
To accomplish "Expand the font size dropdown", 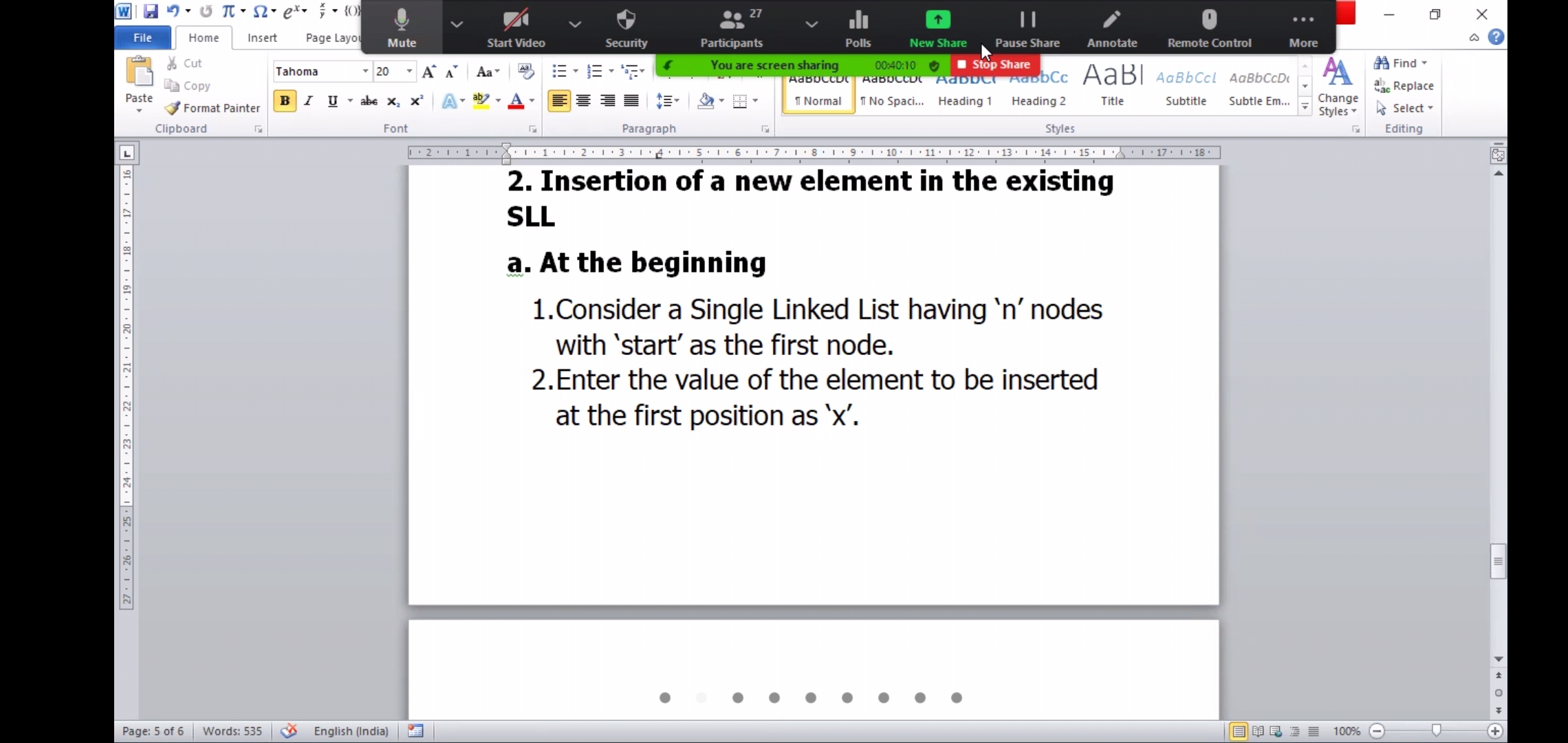I will pos(409,72).
